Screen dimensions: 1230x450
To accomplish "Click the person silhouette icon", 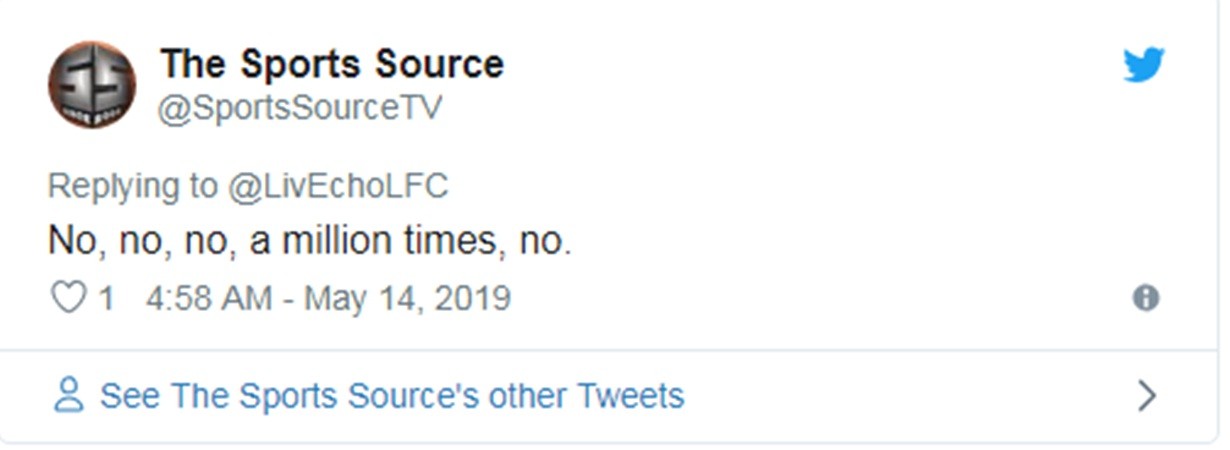I will (68, 395).
